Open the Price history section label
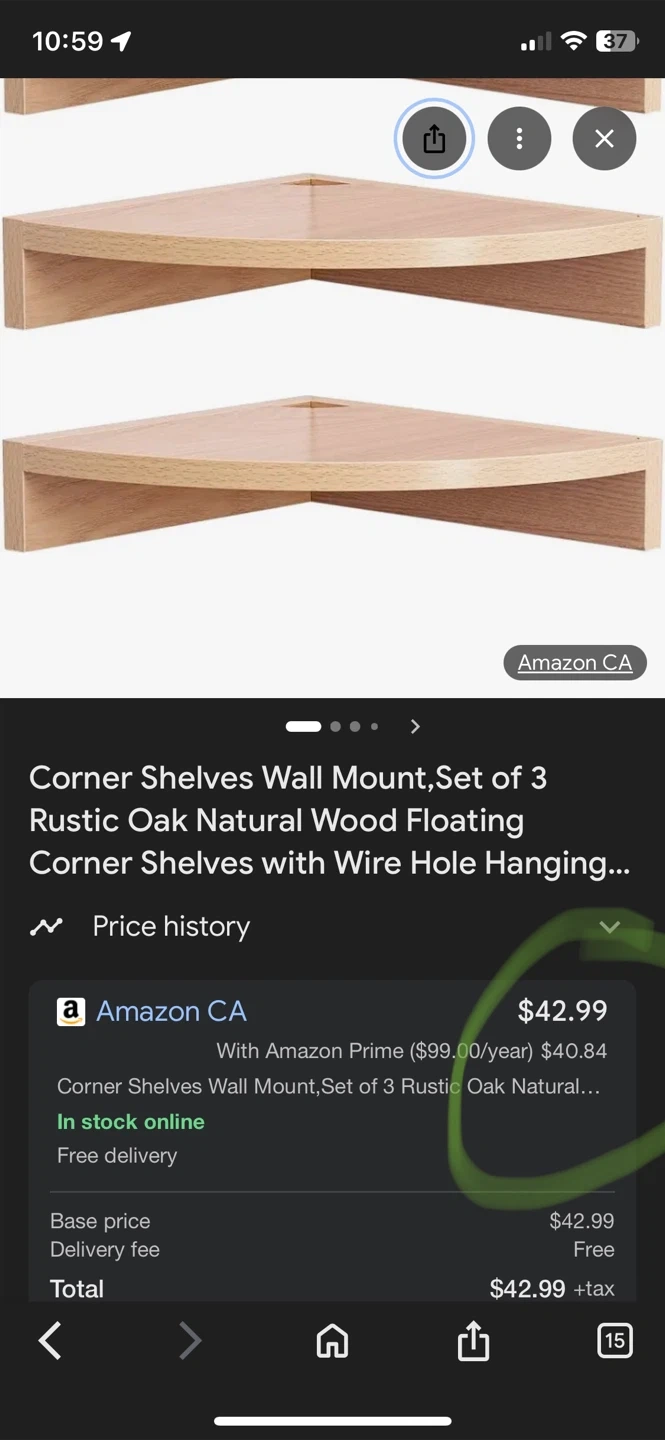 coord(171,927)
